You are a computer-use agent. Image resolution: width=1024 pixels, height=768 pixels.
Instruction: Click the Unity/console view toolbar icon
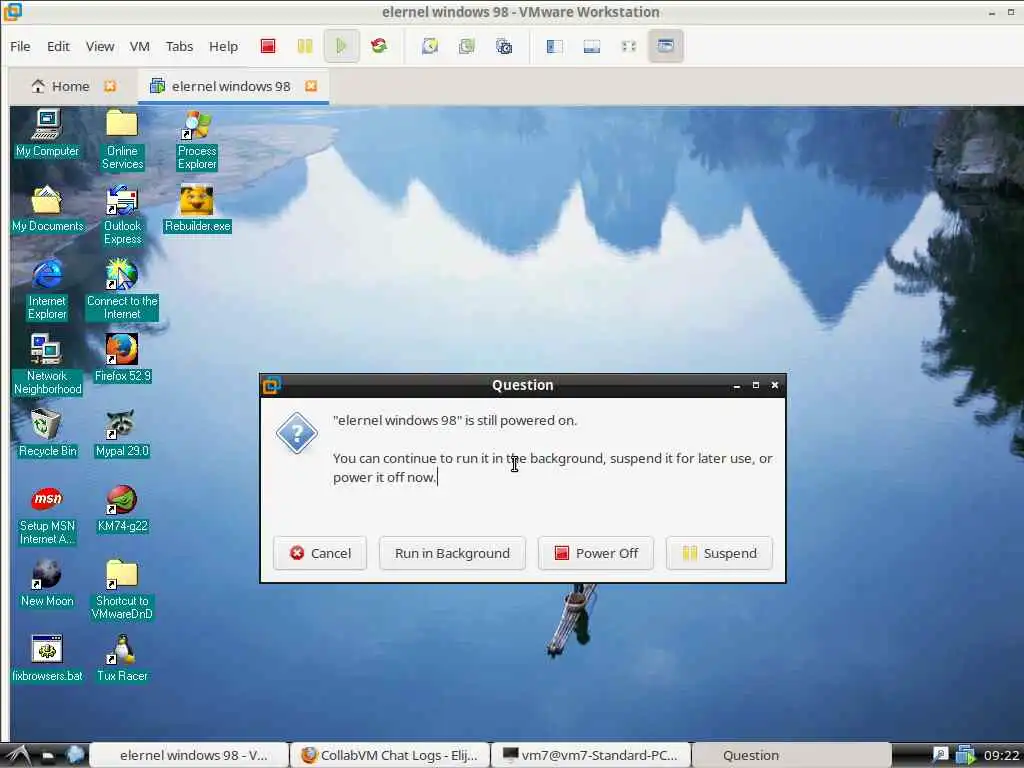[665, 46]
